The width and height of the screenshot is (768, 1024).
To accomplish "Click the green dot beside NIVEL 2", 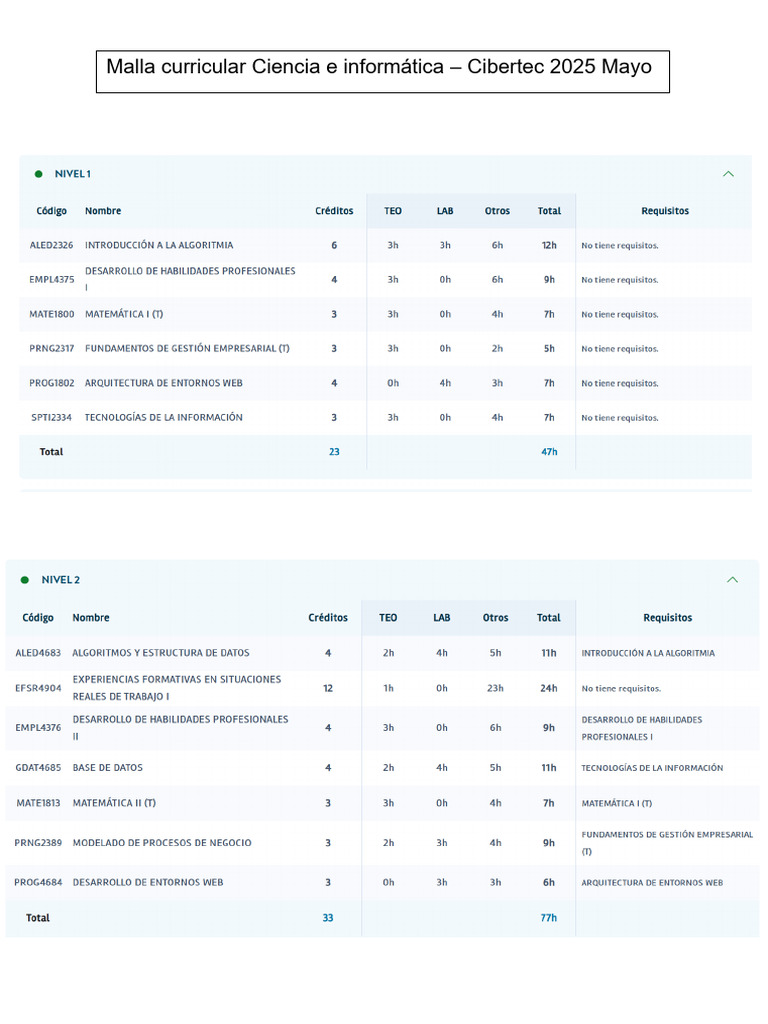I will [25, 580].
